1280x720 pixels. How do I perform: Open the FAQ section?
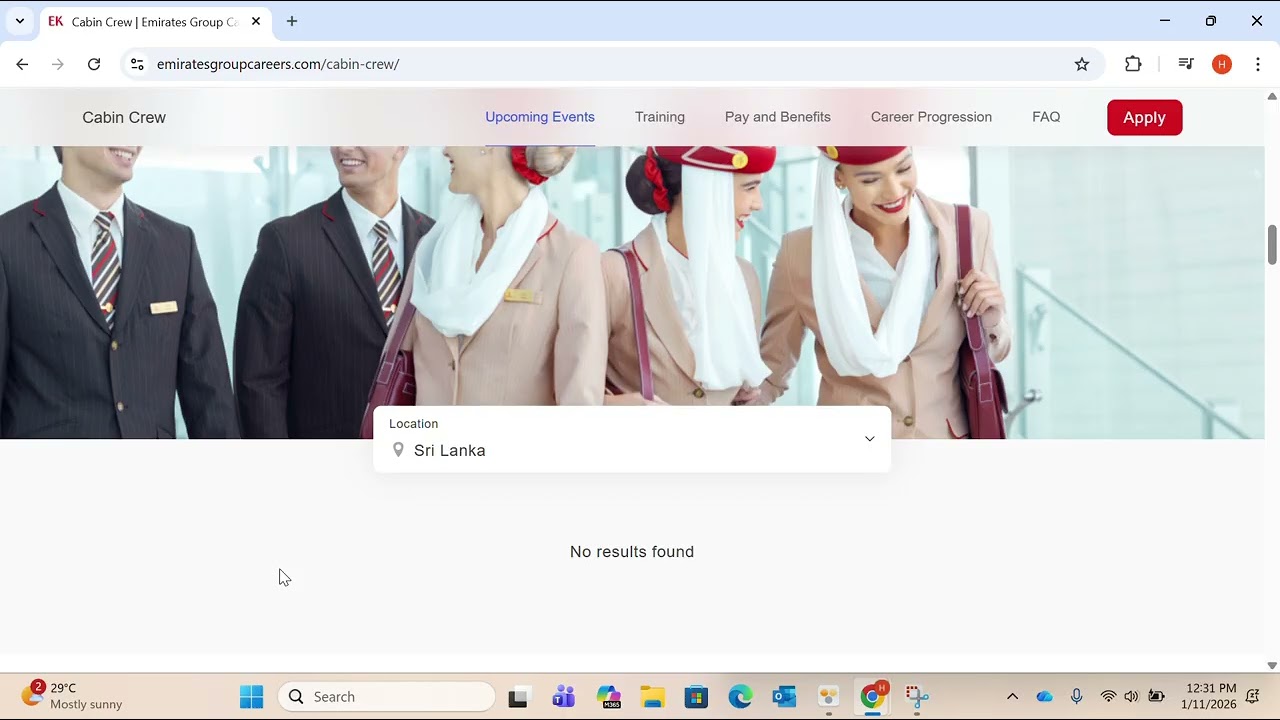1046,117
